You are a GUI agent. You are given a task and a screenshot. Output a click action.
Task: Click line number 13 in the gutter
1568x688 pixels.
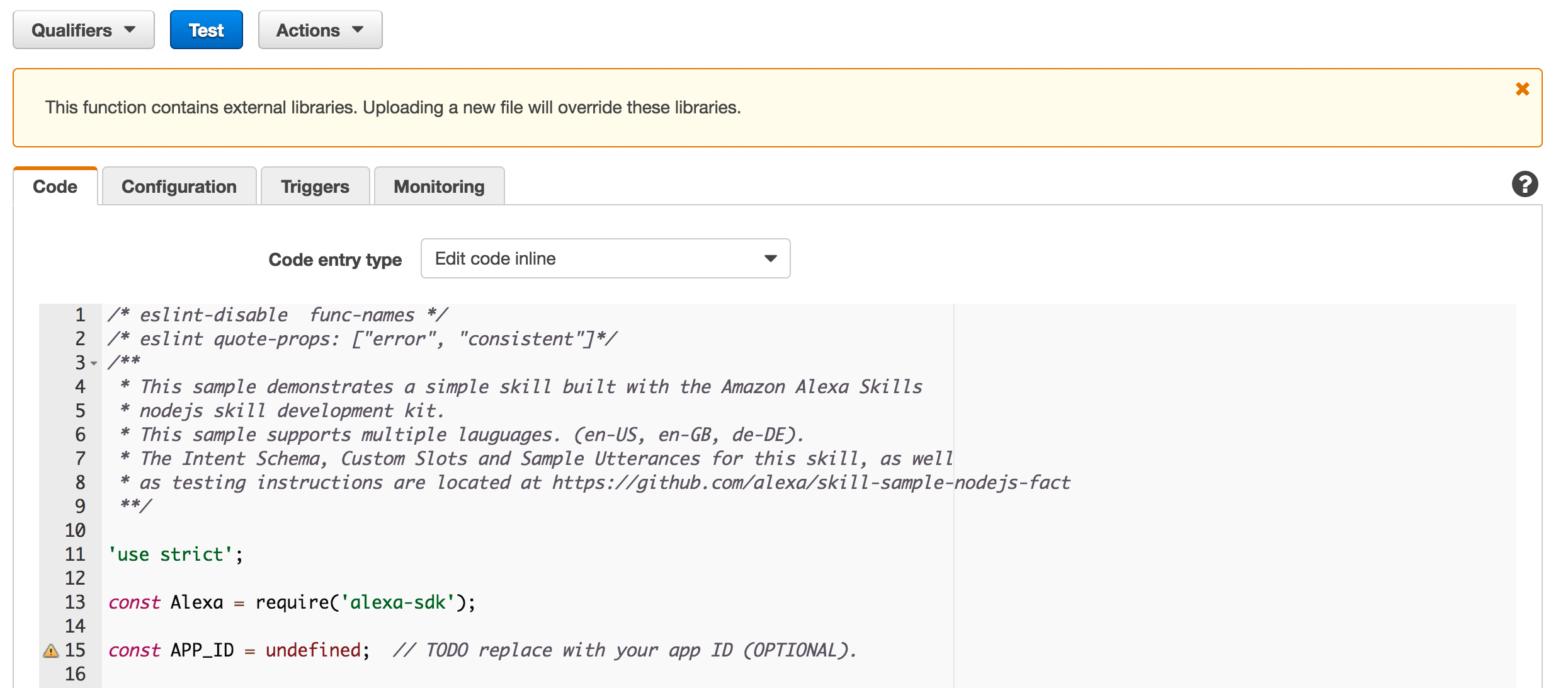[75, 602]
